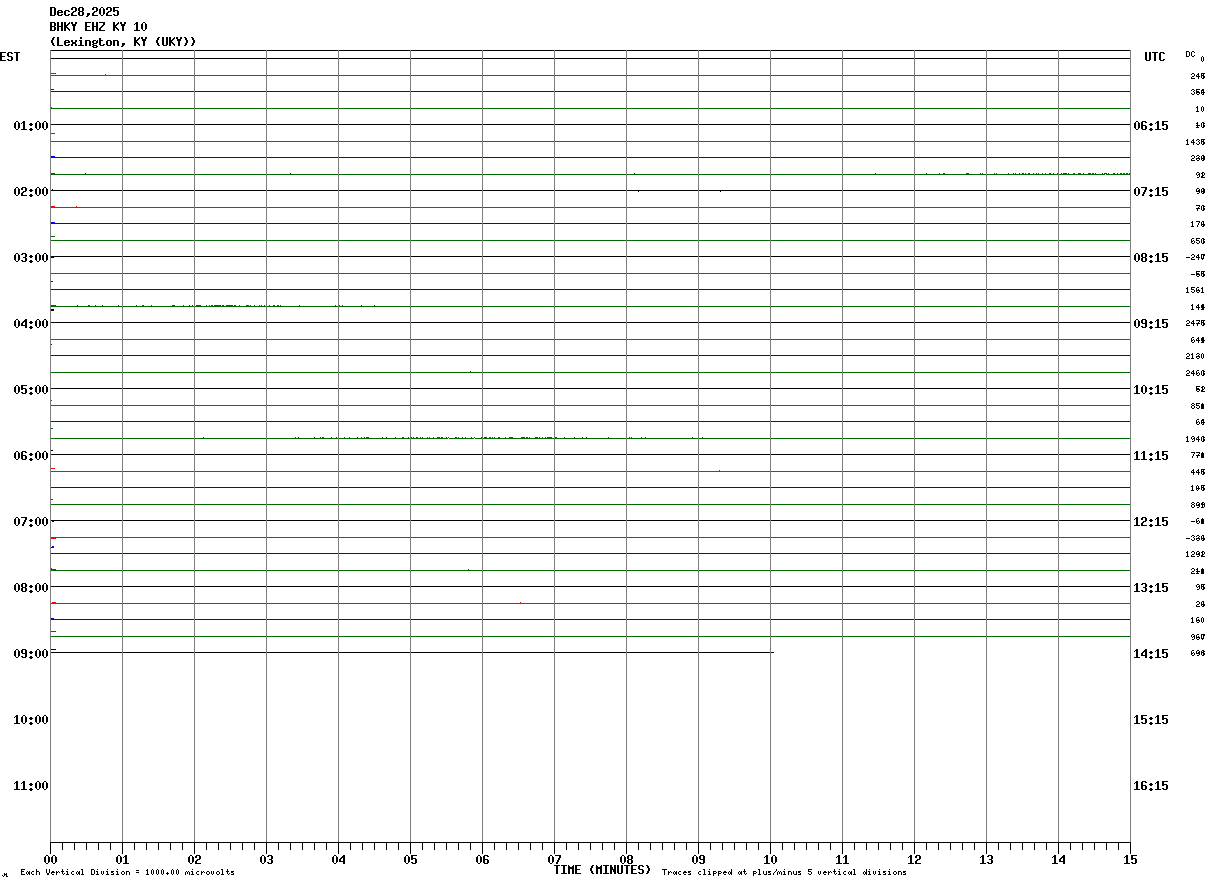1210x886 pixels.
Task: Click the 10 minute axis tick label
Action: point(770,860)
